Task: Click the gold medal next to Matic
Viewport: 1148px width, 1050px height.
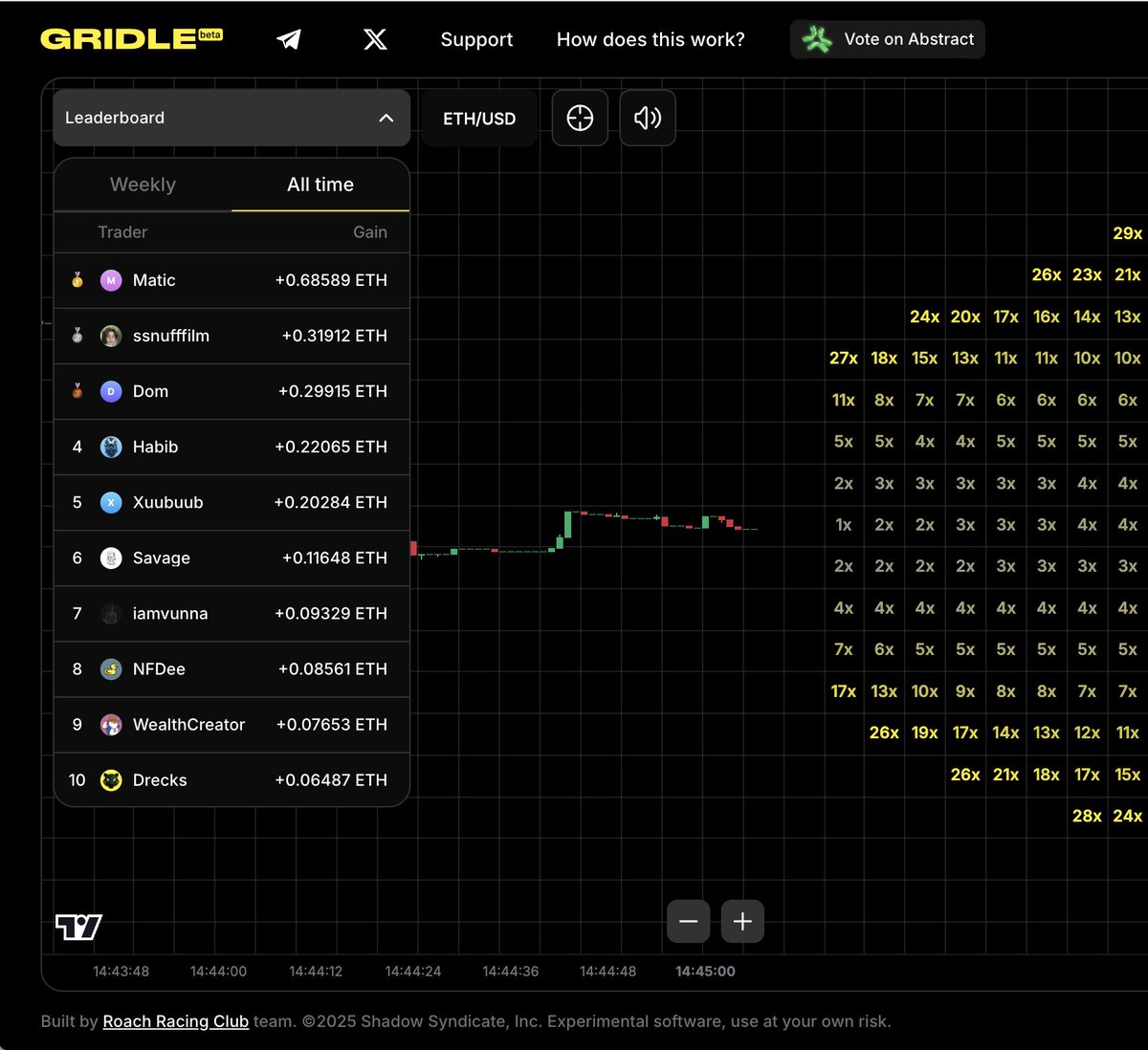Action: 77,280
